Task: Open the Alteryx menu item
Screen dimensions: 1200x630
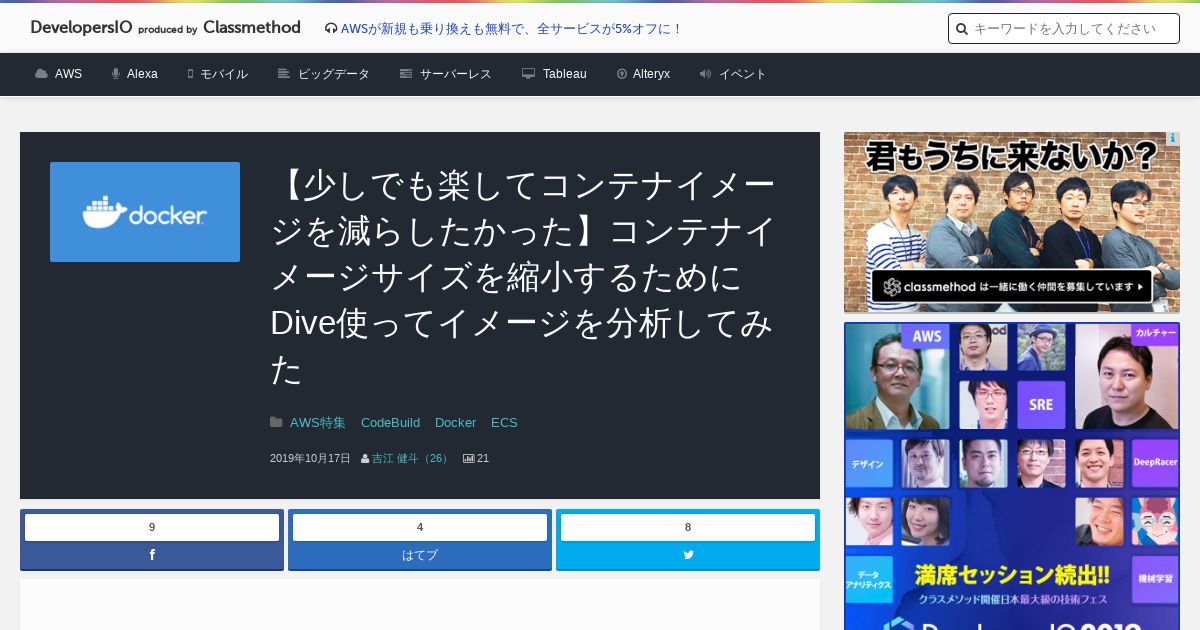Action: click(x=651, y=74)
